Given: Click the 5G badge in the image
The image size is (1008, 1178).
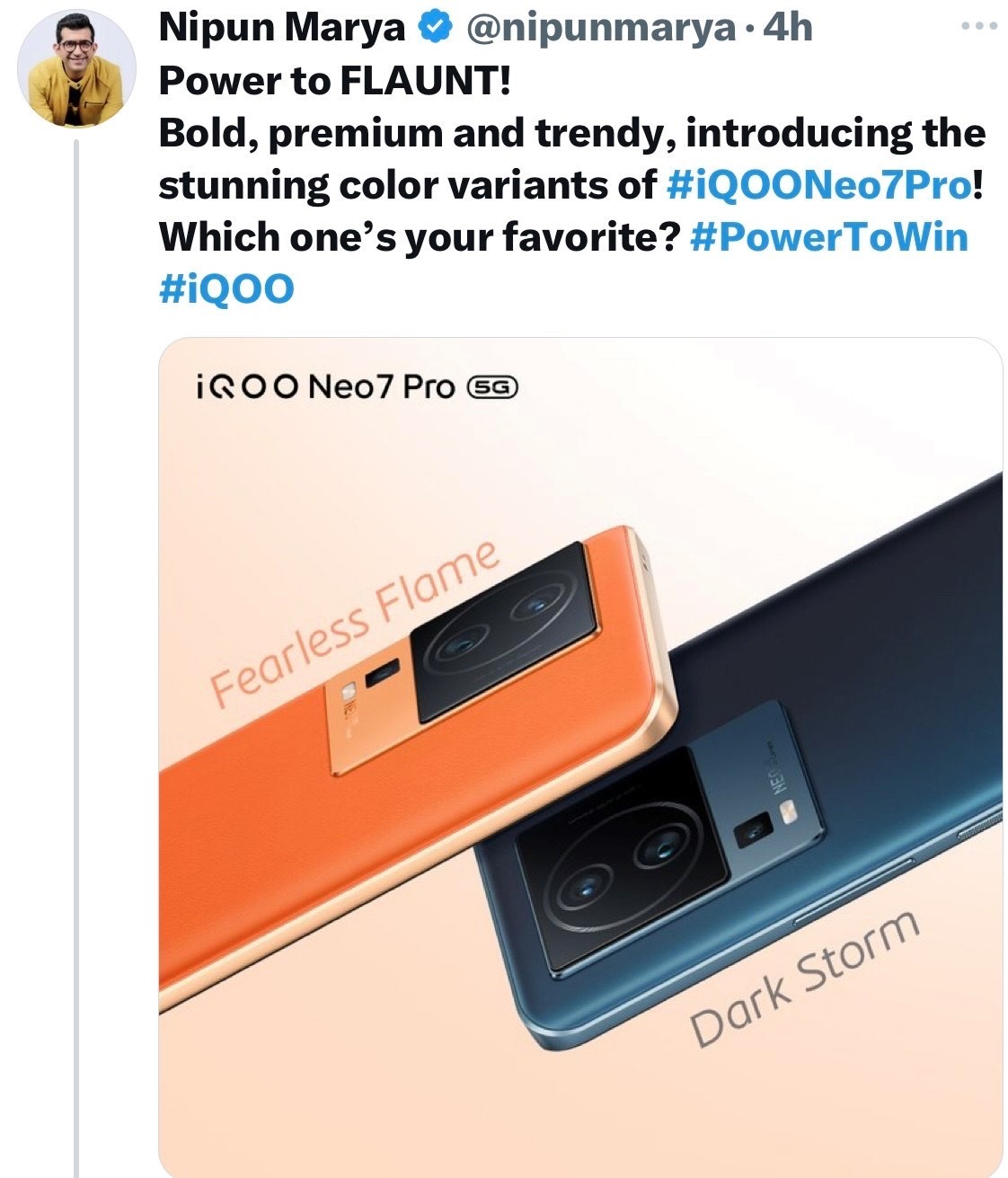Looking at the screenshot, I should (x=493, y=387).
